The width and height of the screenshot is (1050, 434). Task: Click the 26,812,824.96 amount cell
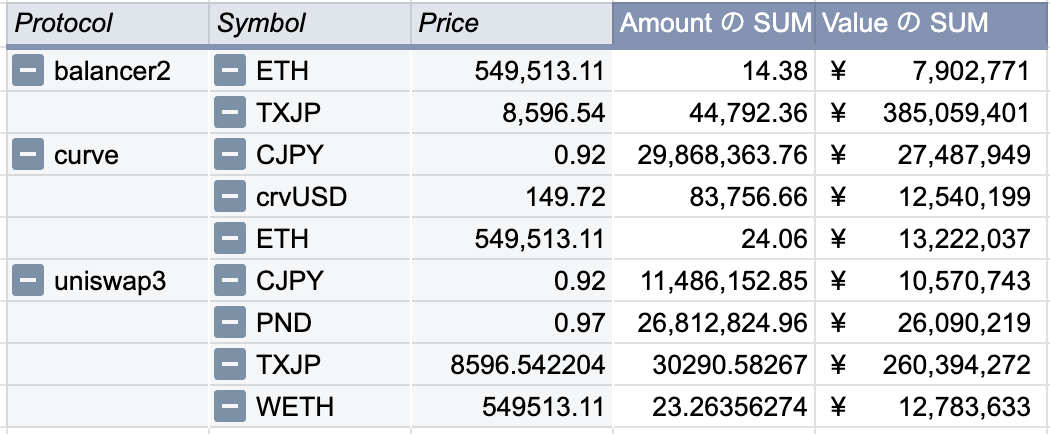tap(722, 324)
